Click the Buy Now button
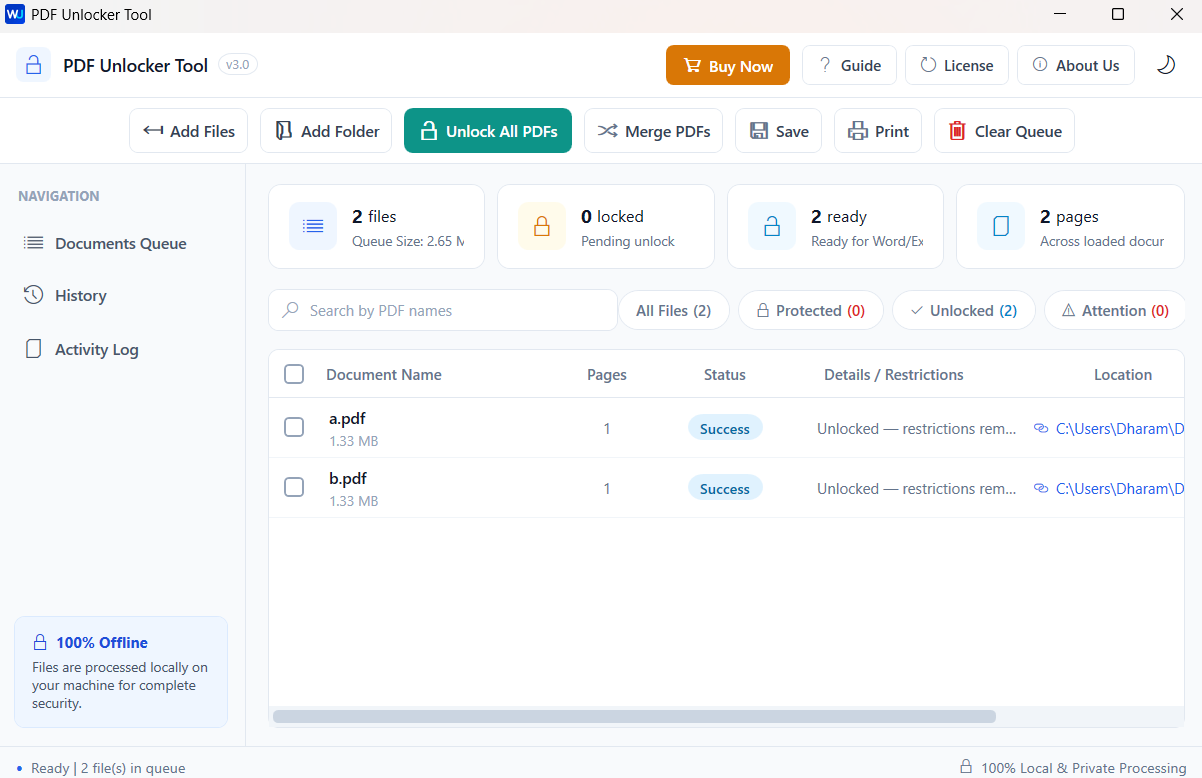The image size is (1202, 778). (x=728, y=65)
